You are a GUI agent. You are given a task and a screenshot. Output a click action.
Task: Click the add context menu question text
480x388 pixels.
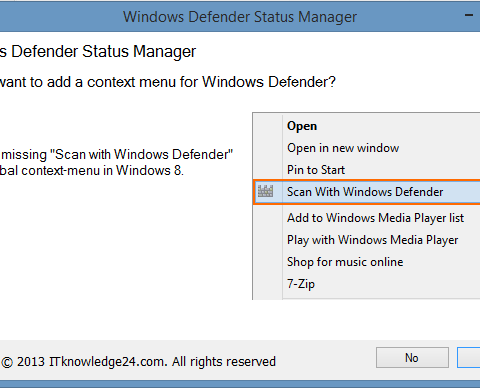(x=168, y=82)
